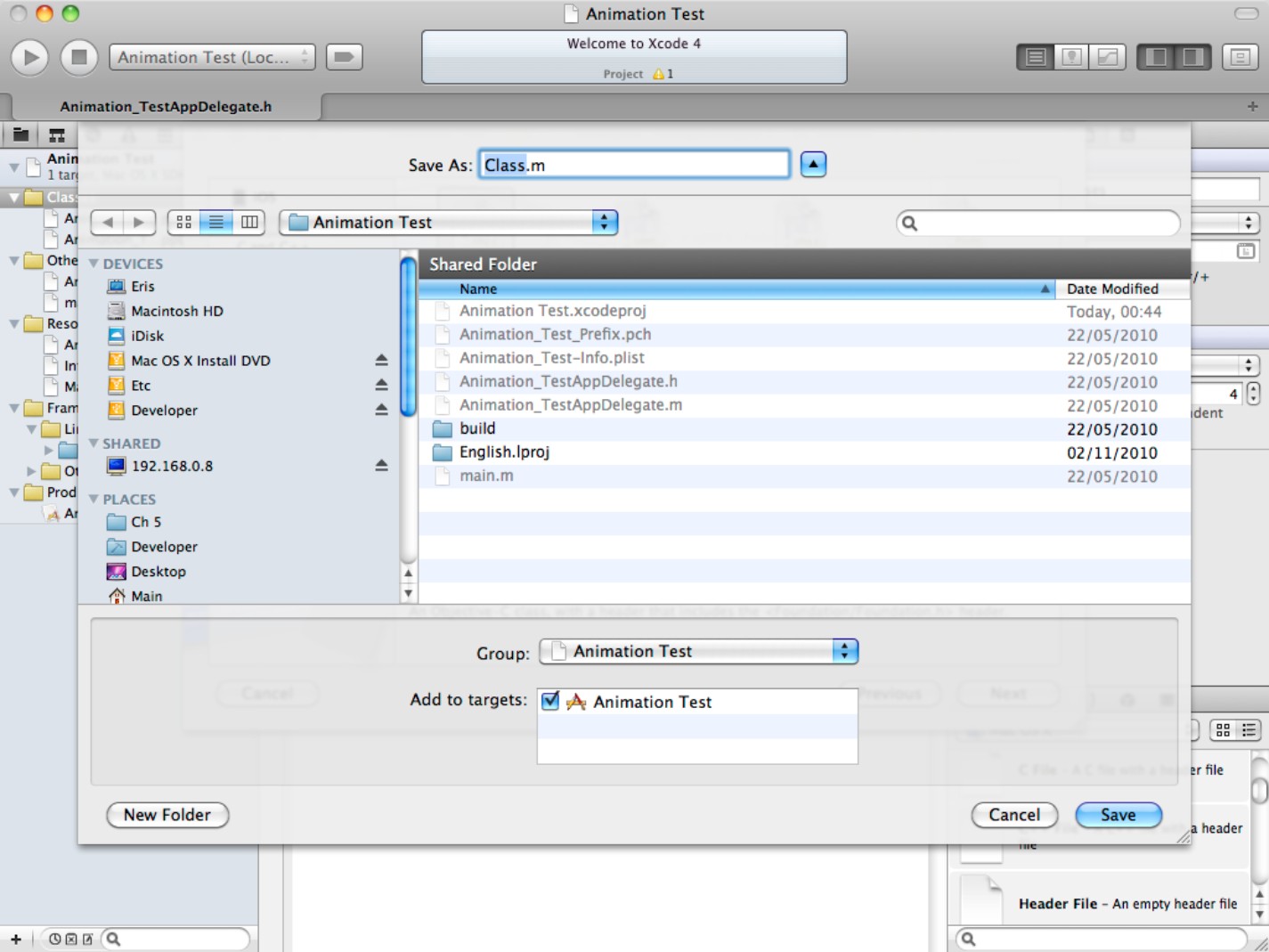This screenshot has height=952, width=1269.
Task: Open the Organizer window icon
Action: coord(1240,57)
